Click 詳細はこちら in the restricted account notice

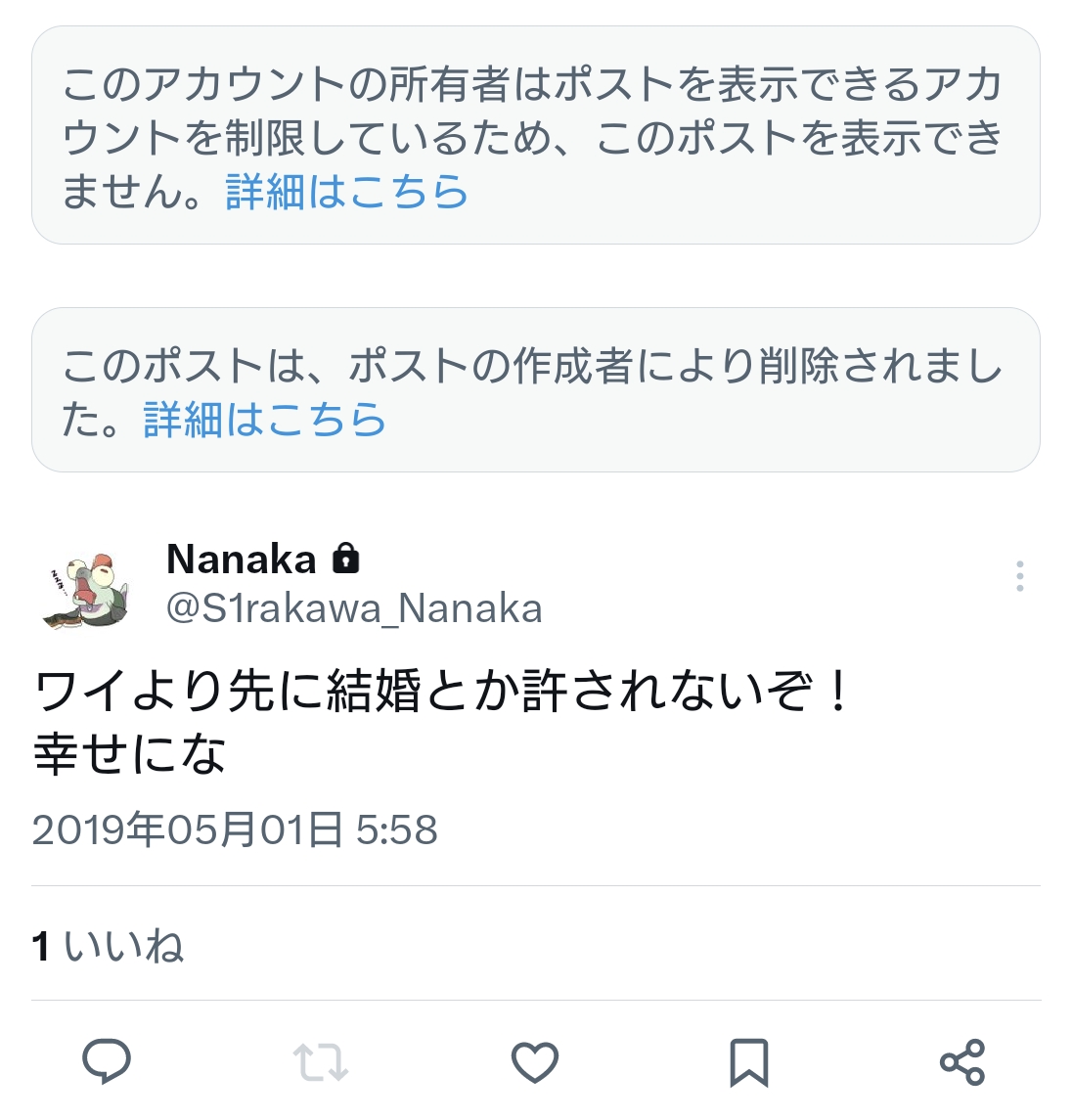click(347, 192)
